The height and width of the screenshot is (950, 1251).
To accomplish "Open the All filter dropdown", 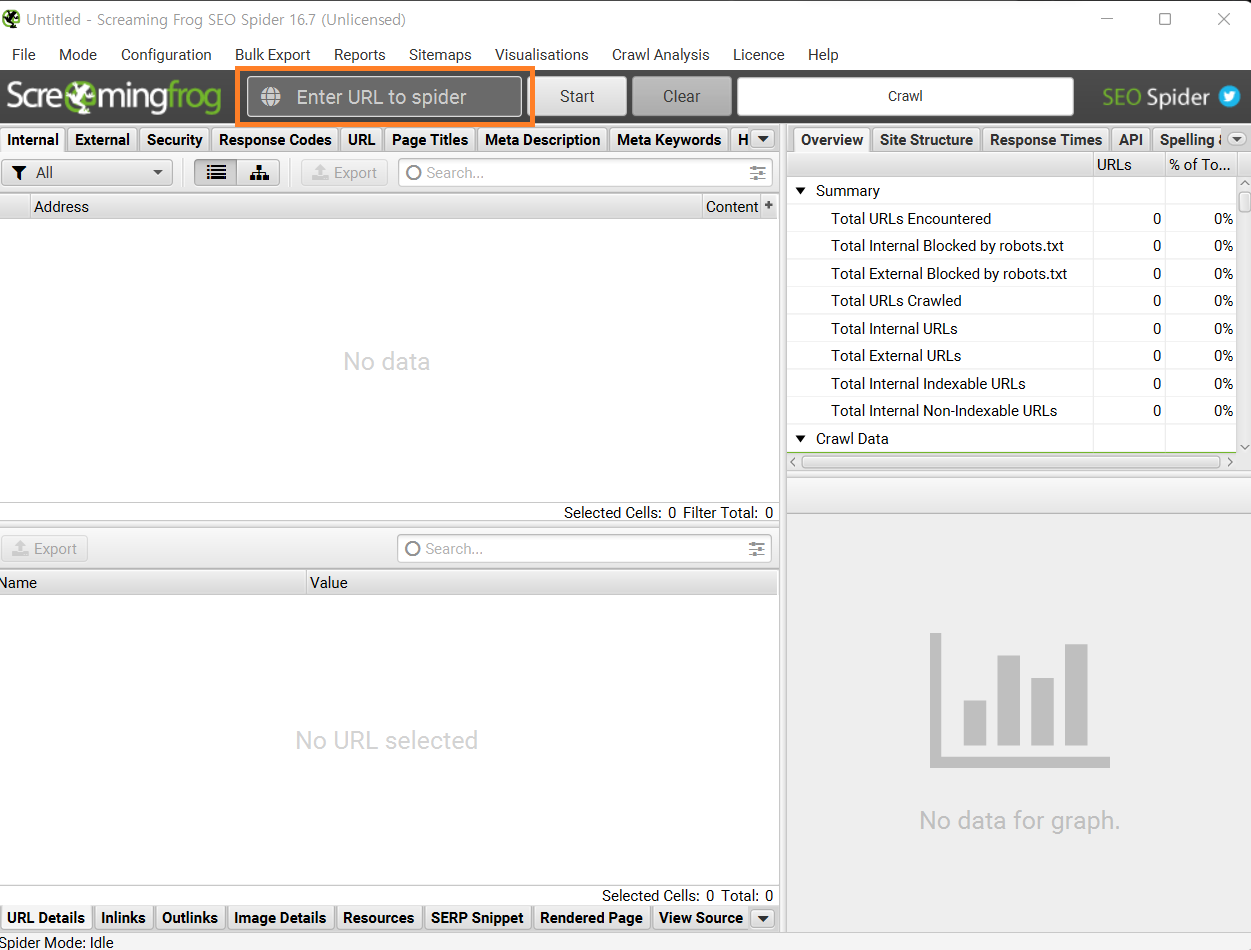I will point(87,173).
